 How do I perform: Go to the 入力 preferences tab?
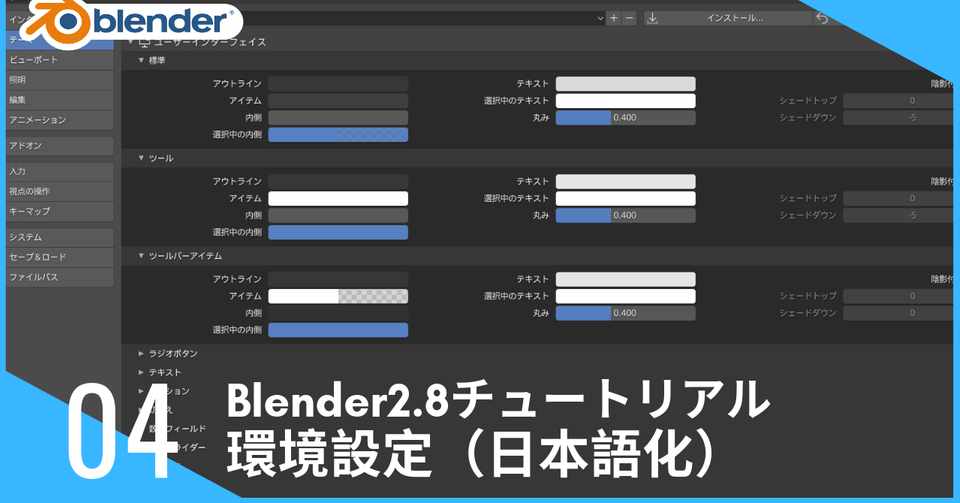click(59, 171)
